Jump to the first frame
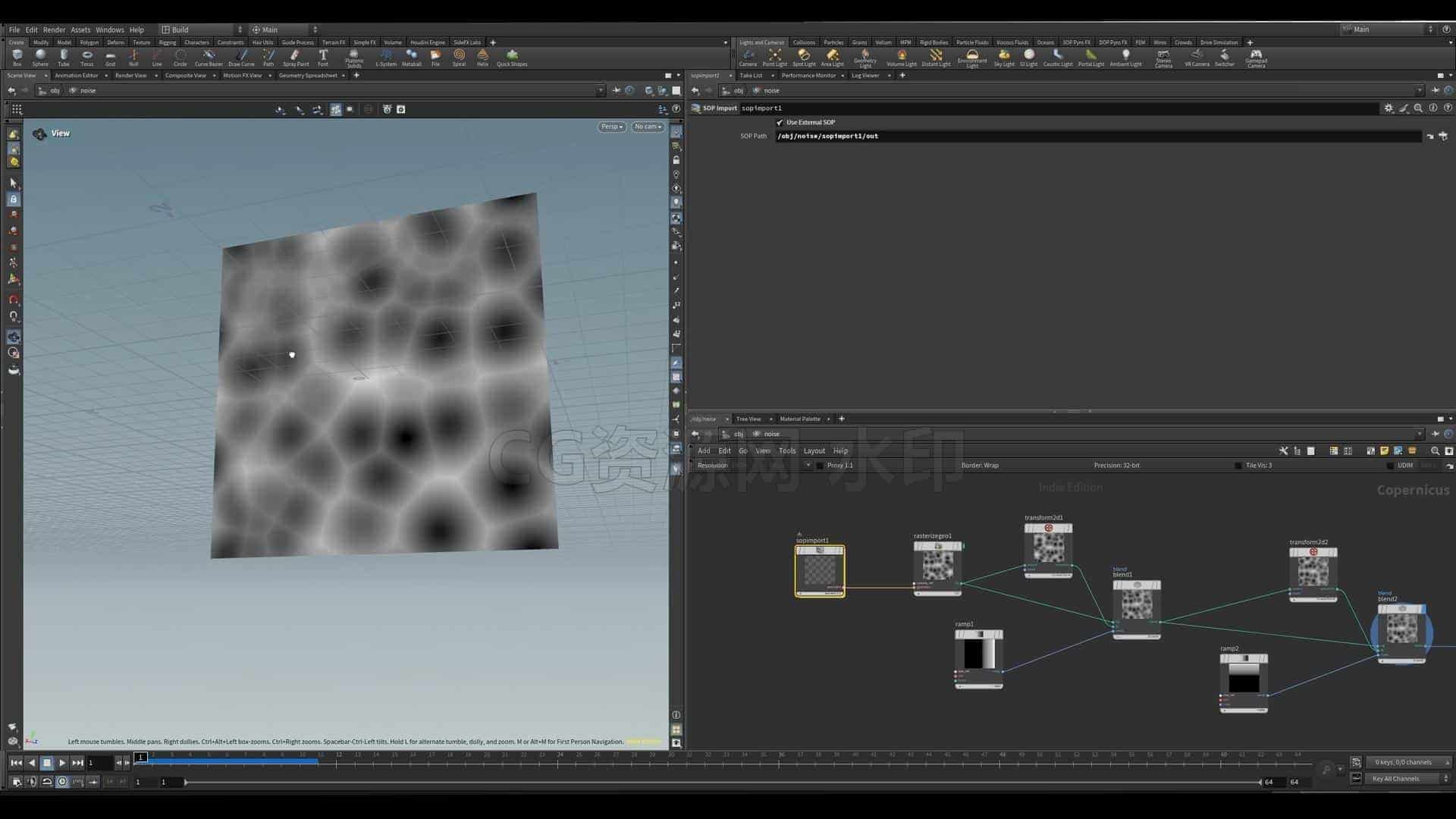The image size is (1456, 819). coord(16,762)
